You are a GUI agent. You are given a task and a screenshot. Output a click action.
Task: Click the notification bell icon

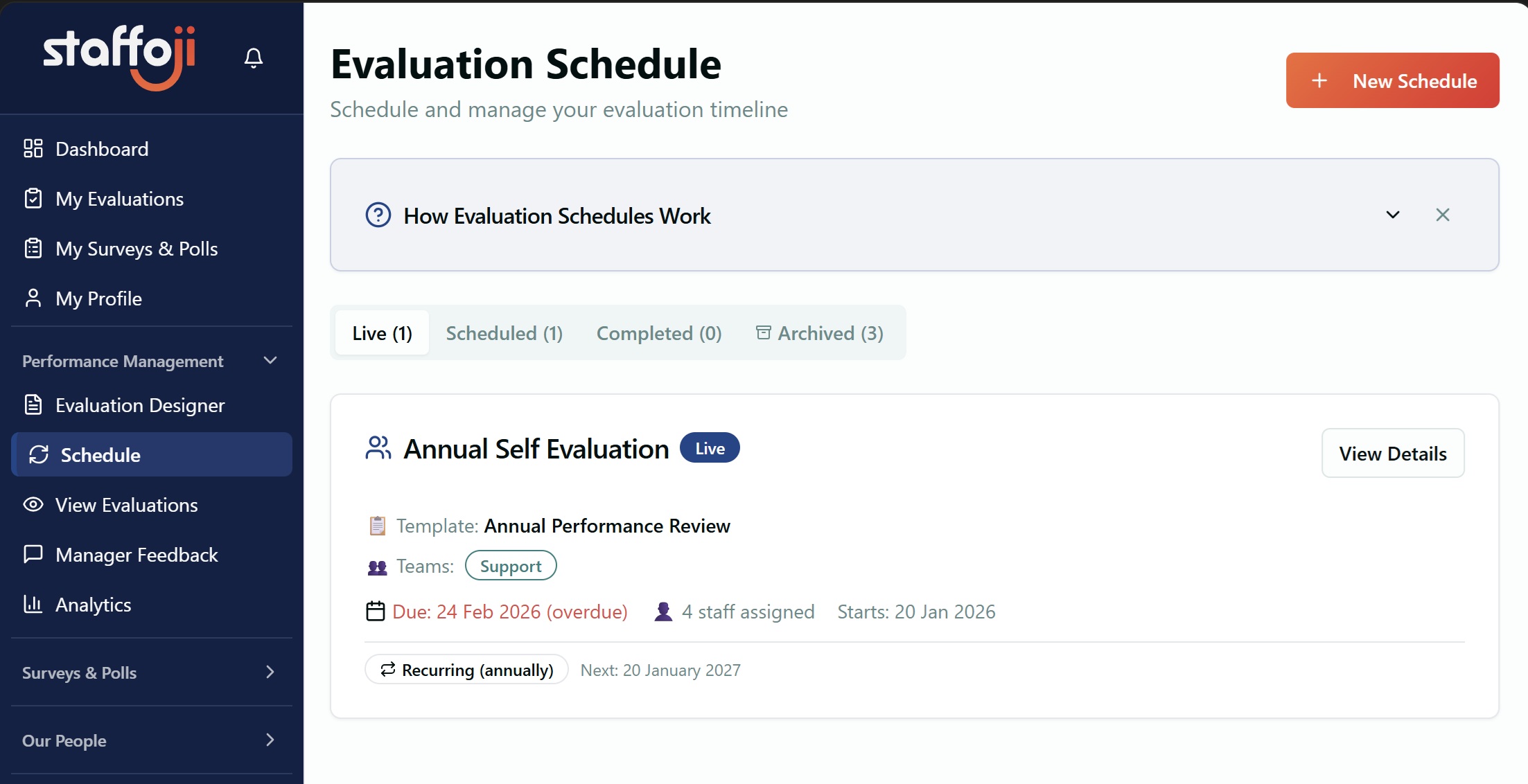(254, 57)
